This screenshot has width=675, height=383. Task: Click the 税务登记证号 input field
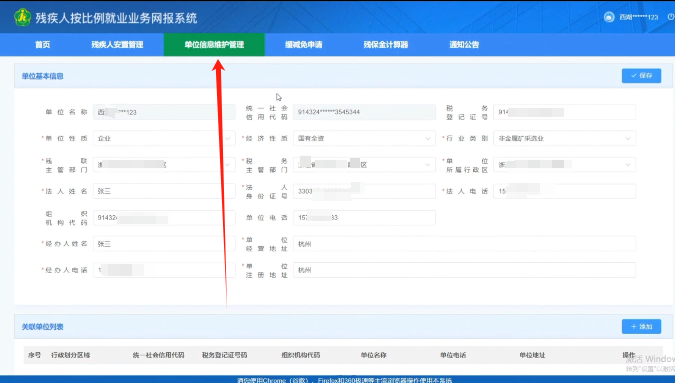tap(564, 112)
